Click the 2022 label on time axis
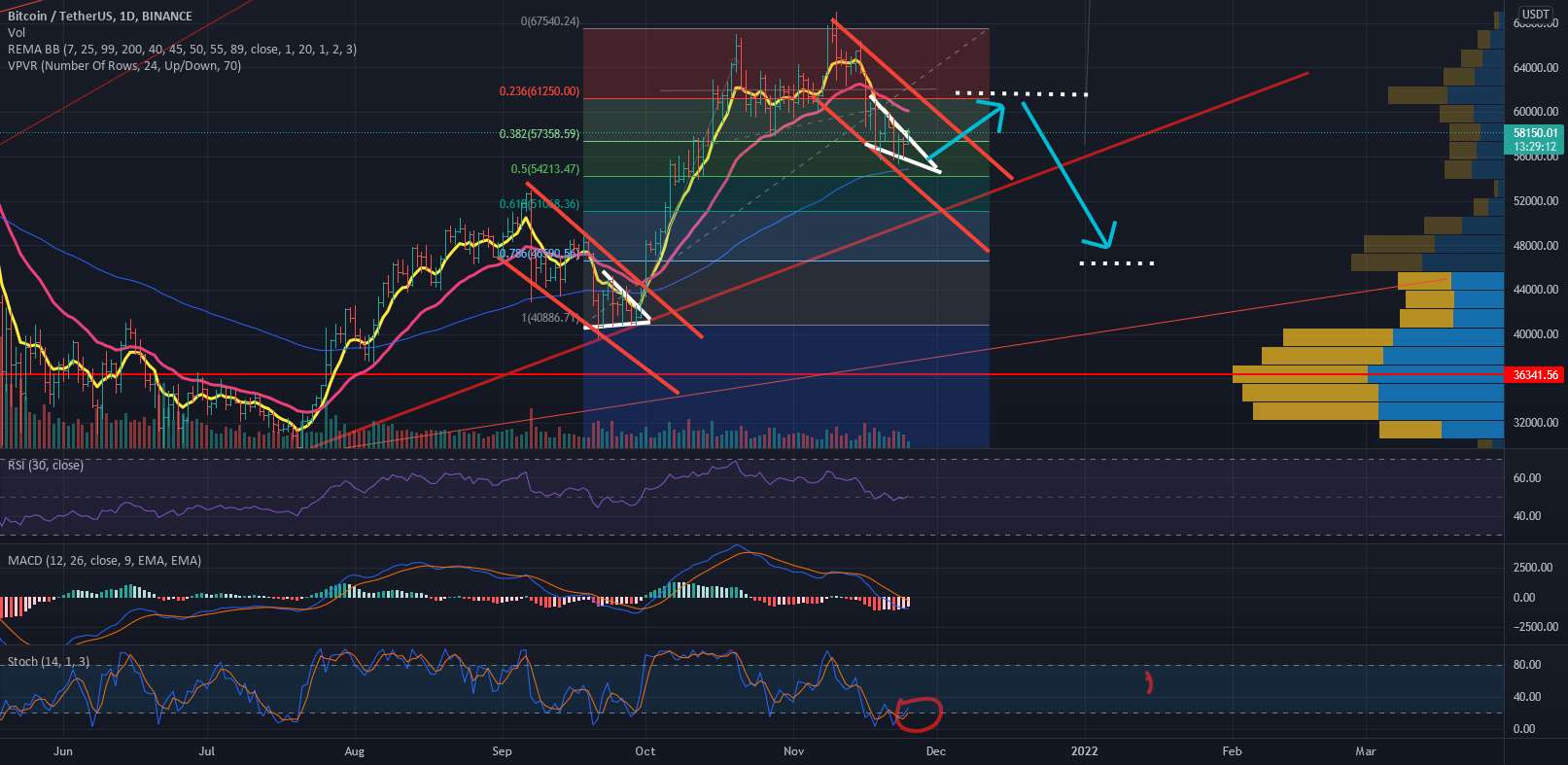This screenshot has height=765, width=1568. point(1084,751)
